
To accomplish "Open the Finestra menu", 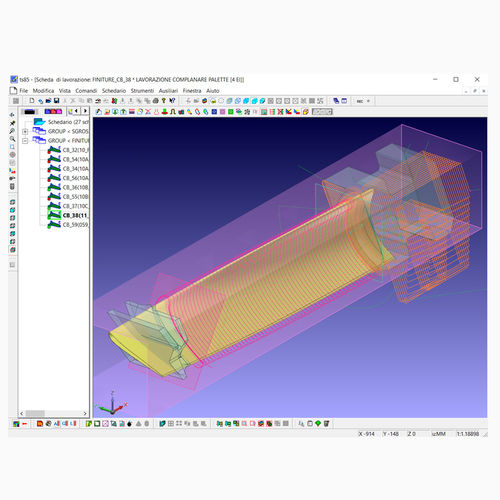I will point(192,91).
